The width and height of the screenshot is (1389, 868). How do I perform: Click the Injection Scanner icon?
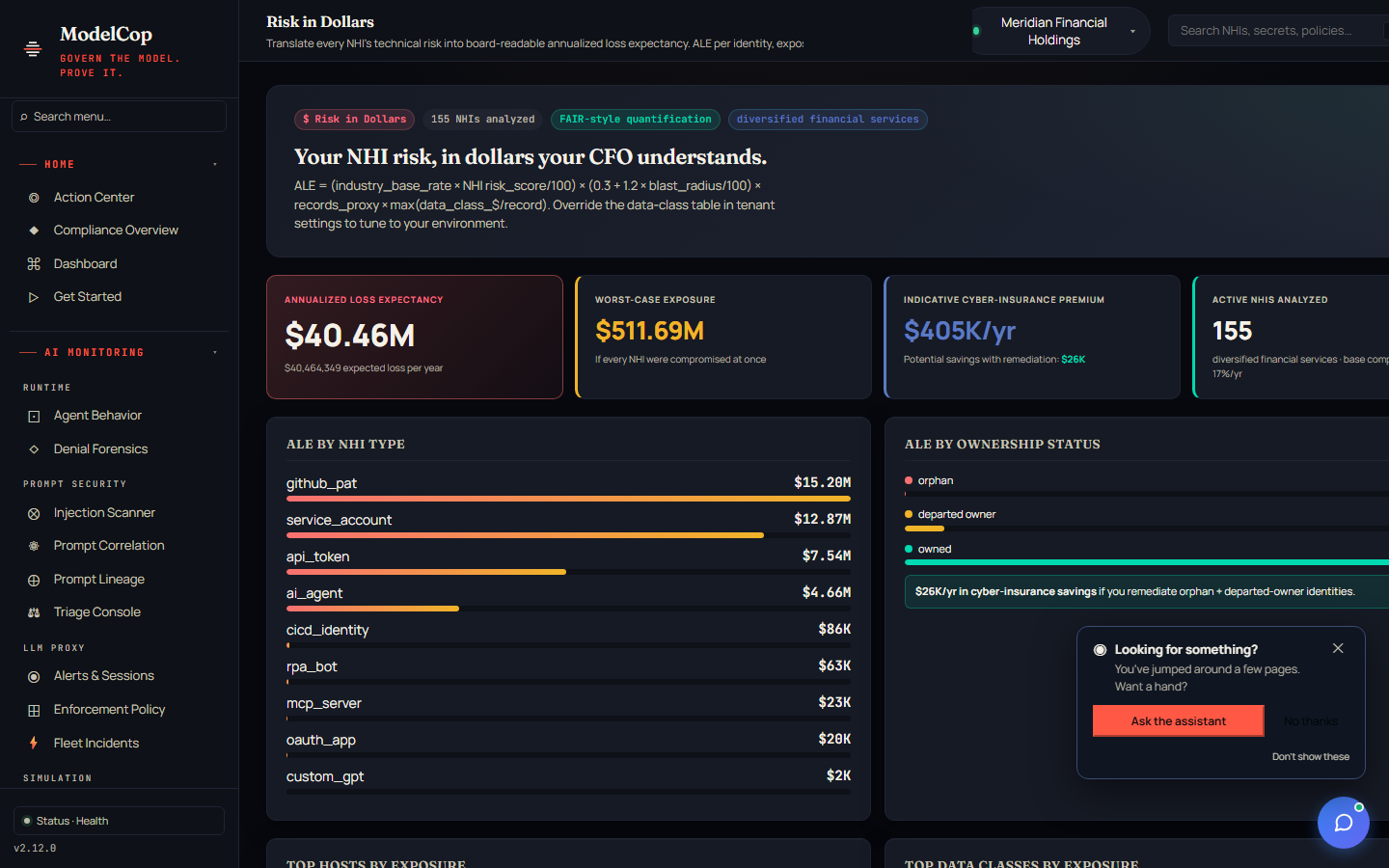point(34,514)
